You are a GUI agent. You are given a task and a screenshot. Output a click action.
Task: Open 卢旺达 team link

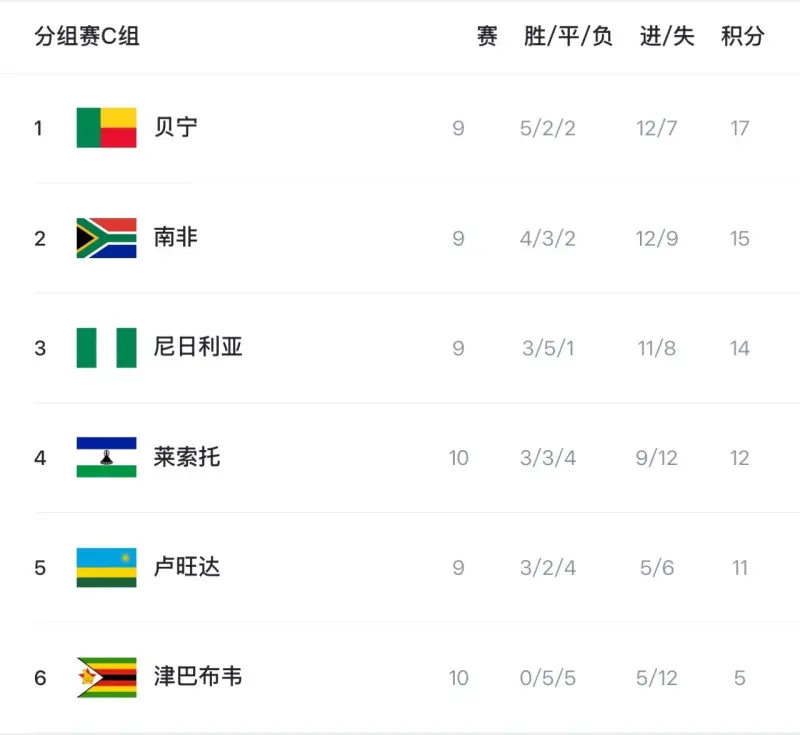click(187, 568)
